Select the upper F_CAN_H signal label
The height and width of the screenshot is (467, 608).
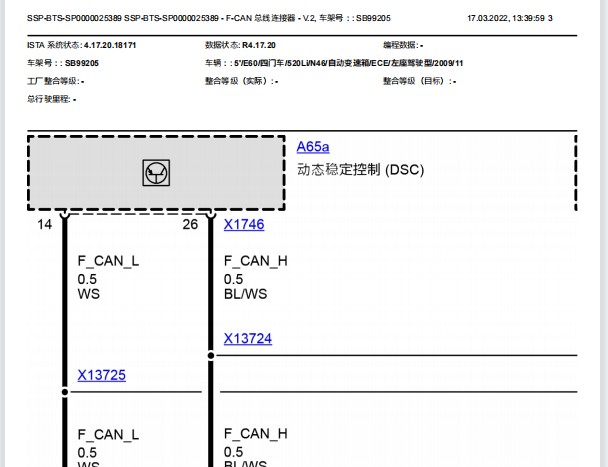[x=256, y=261]
